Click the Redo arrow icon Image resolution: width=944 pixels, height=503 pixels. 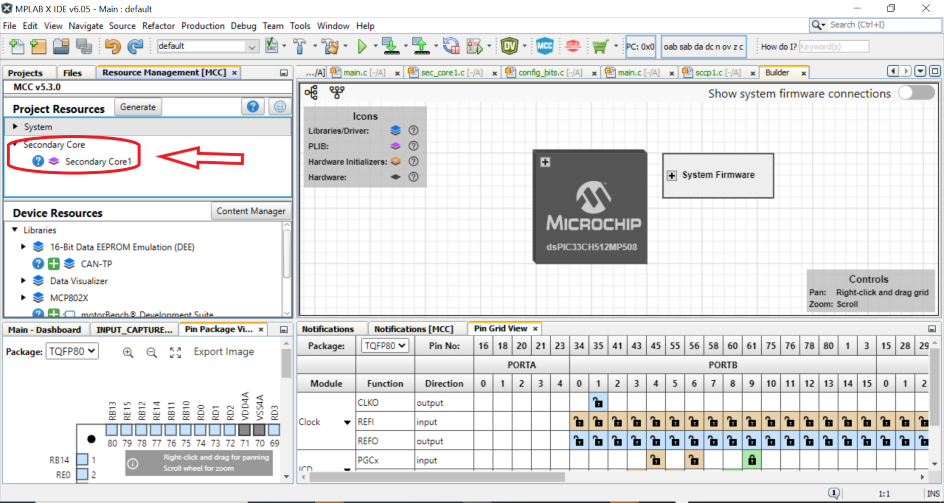tap(135, 46)
